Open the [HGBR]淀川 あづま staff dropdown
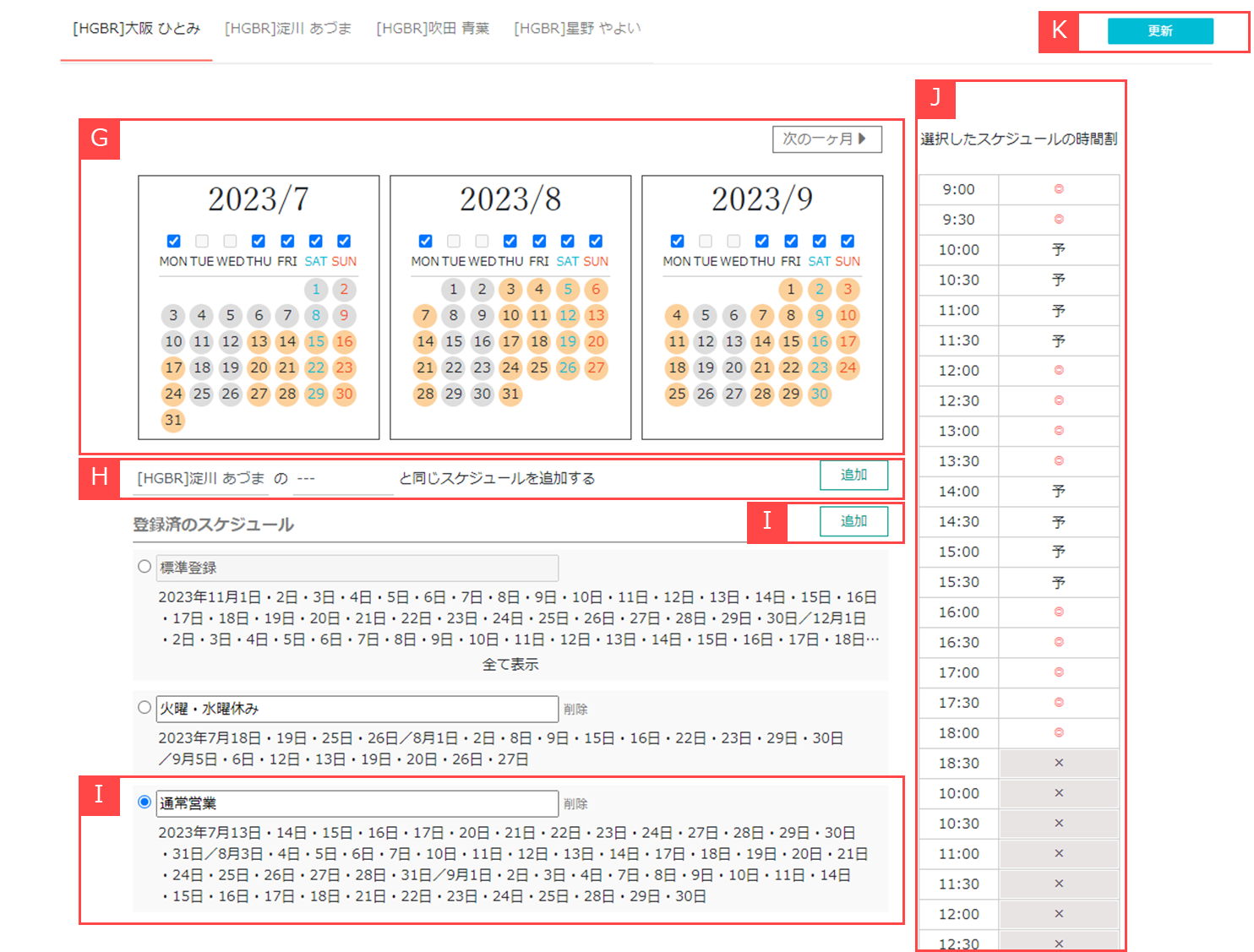This screenshot has width=1254, height=952. coord(201,478)
